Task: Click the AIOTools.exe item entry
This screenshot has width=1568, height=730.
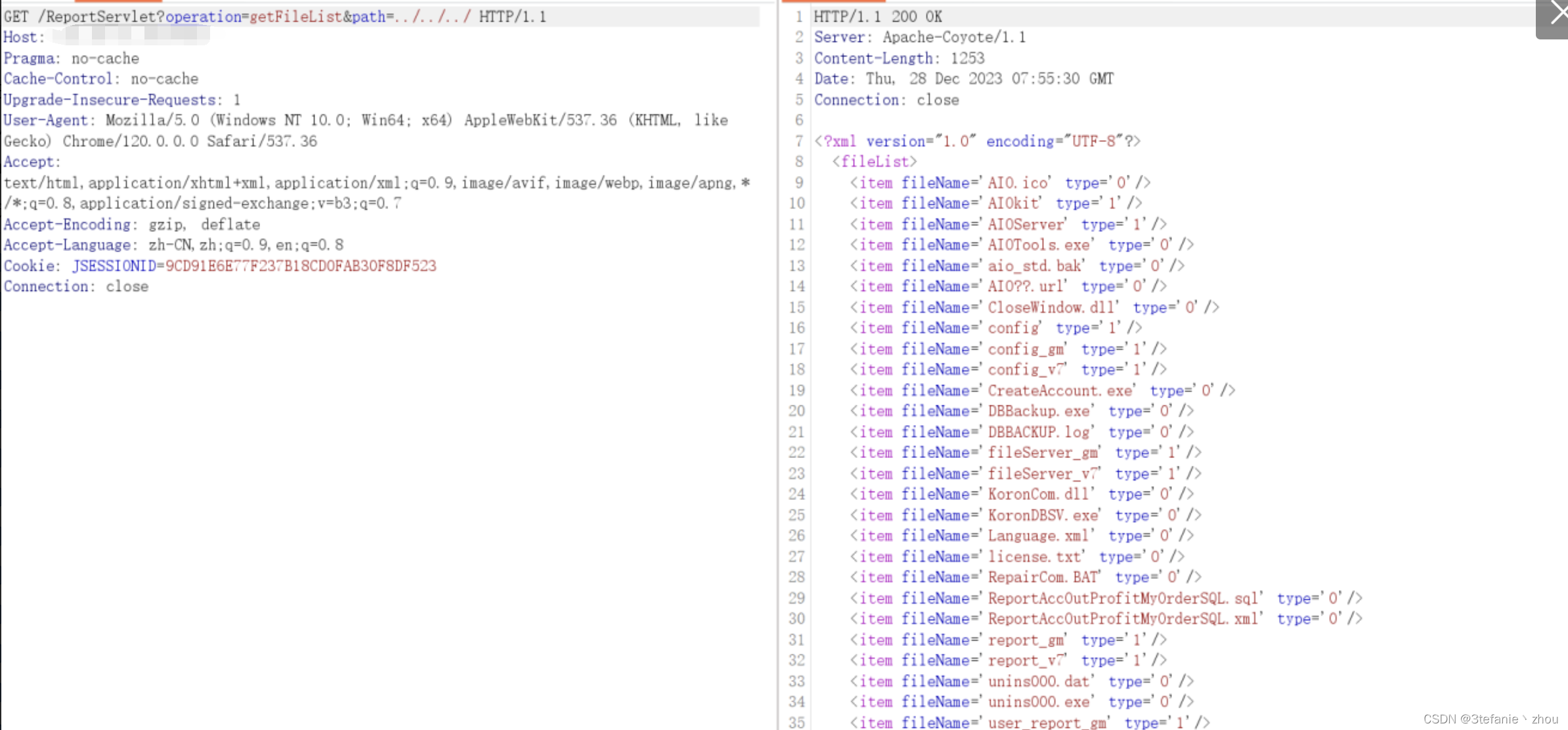Action: 1021,245
